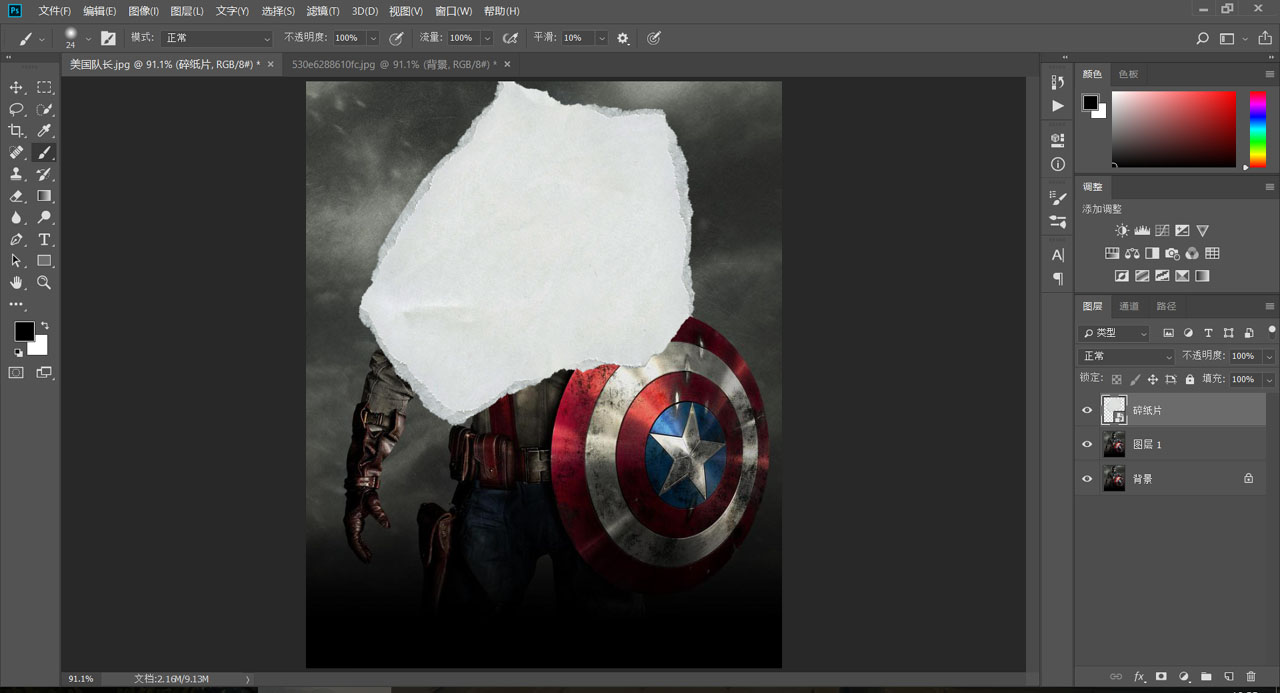
Task: Toggle visibility of 图层 1 layer
Action: pos(1087,445)
